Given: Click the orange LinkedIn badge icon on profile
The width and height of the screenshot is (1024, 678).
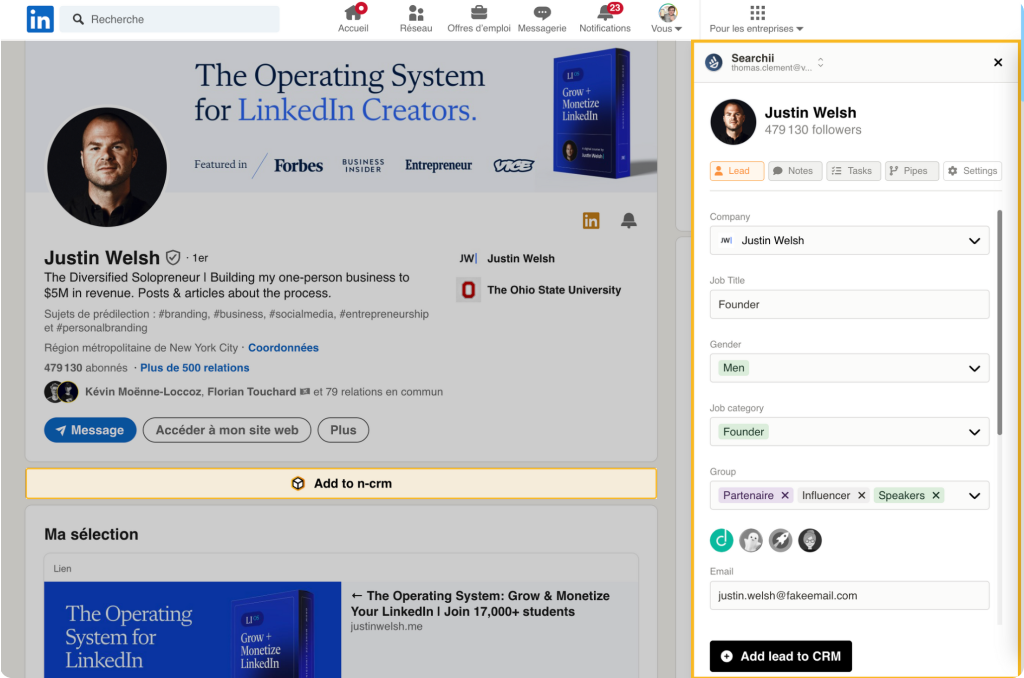Looking at the screenshot, I should (591, 221).
